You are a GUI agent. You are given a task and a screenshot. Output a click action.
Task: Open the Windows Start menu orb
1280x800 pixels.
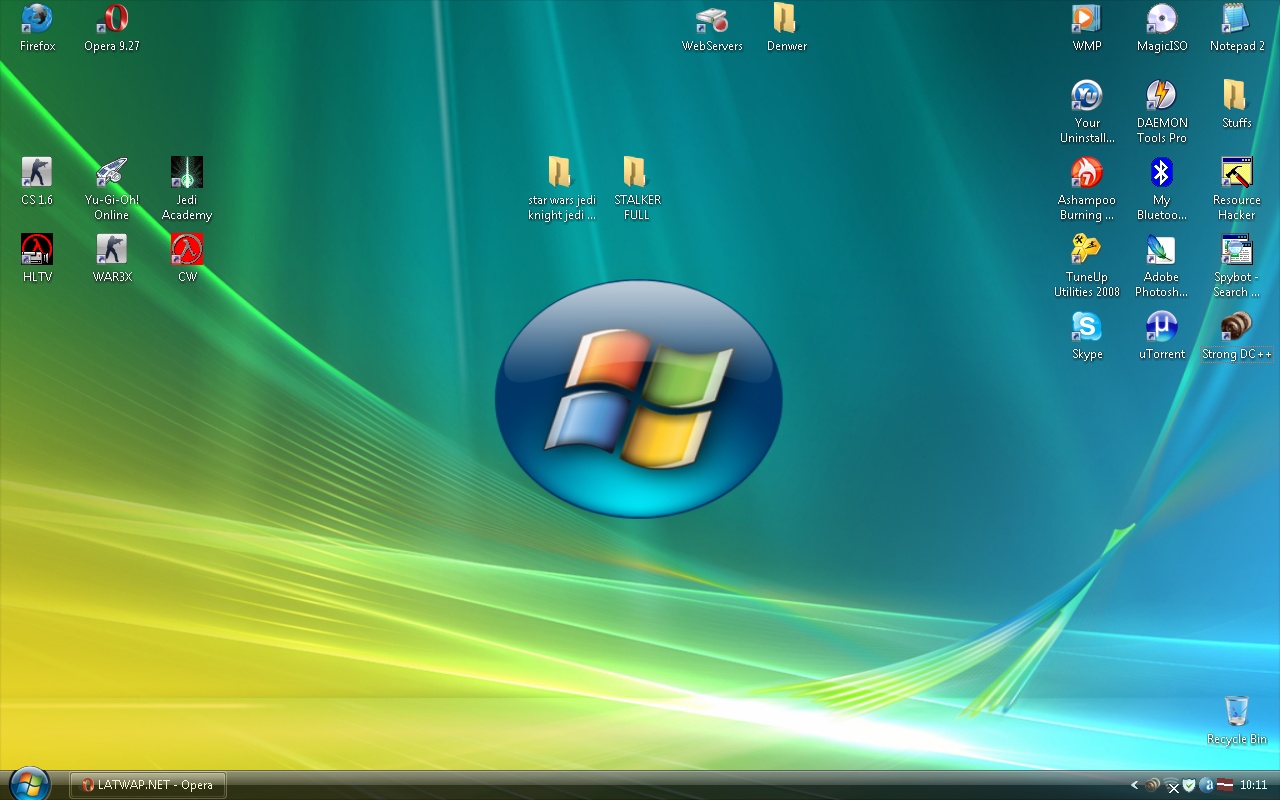click(28, 784)
